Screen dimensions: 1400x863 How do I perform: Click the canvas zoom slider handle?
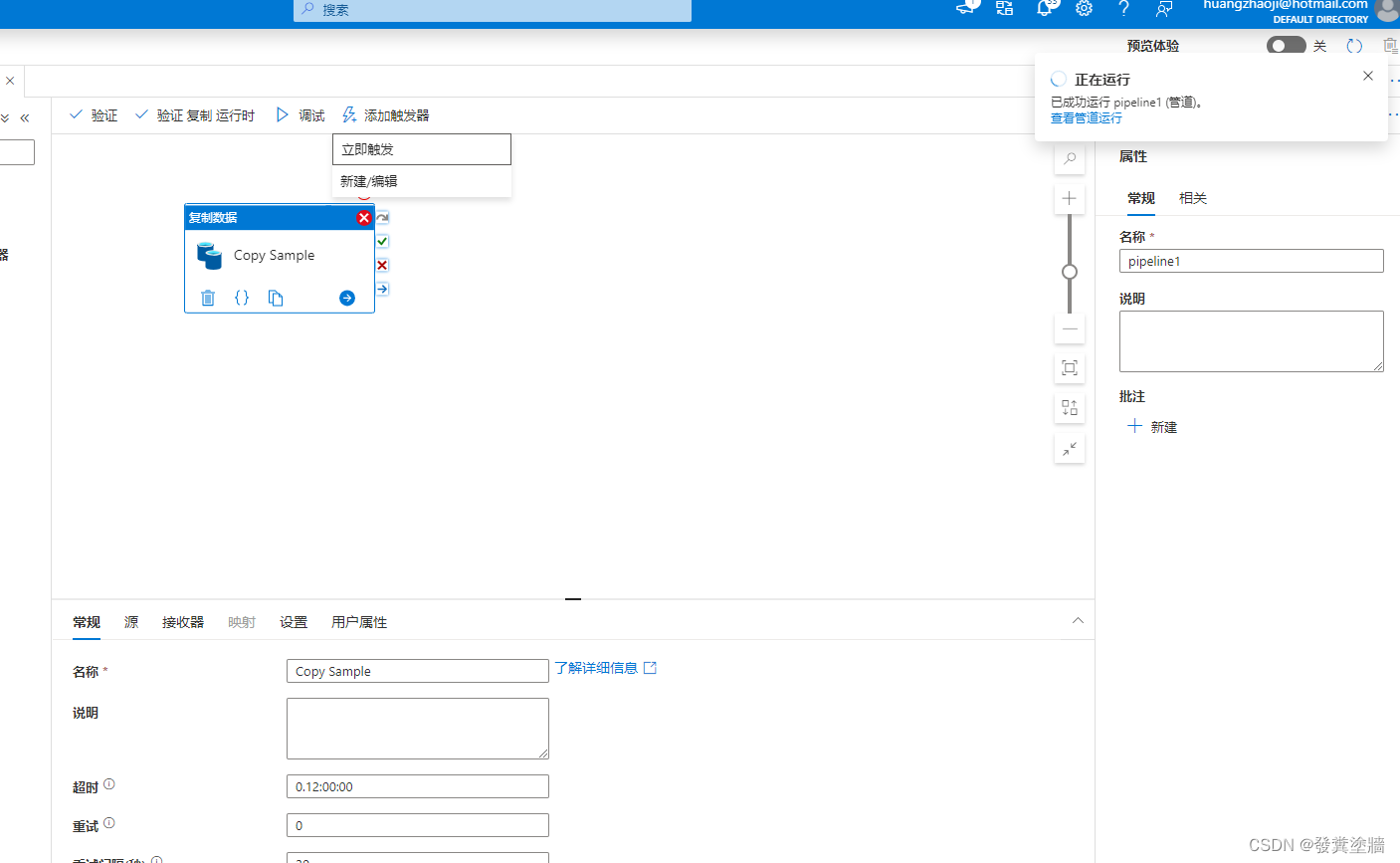pos(1070,272)
